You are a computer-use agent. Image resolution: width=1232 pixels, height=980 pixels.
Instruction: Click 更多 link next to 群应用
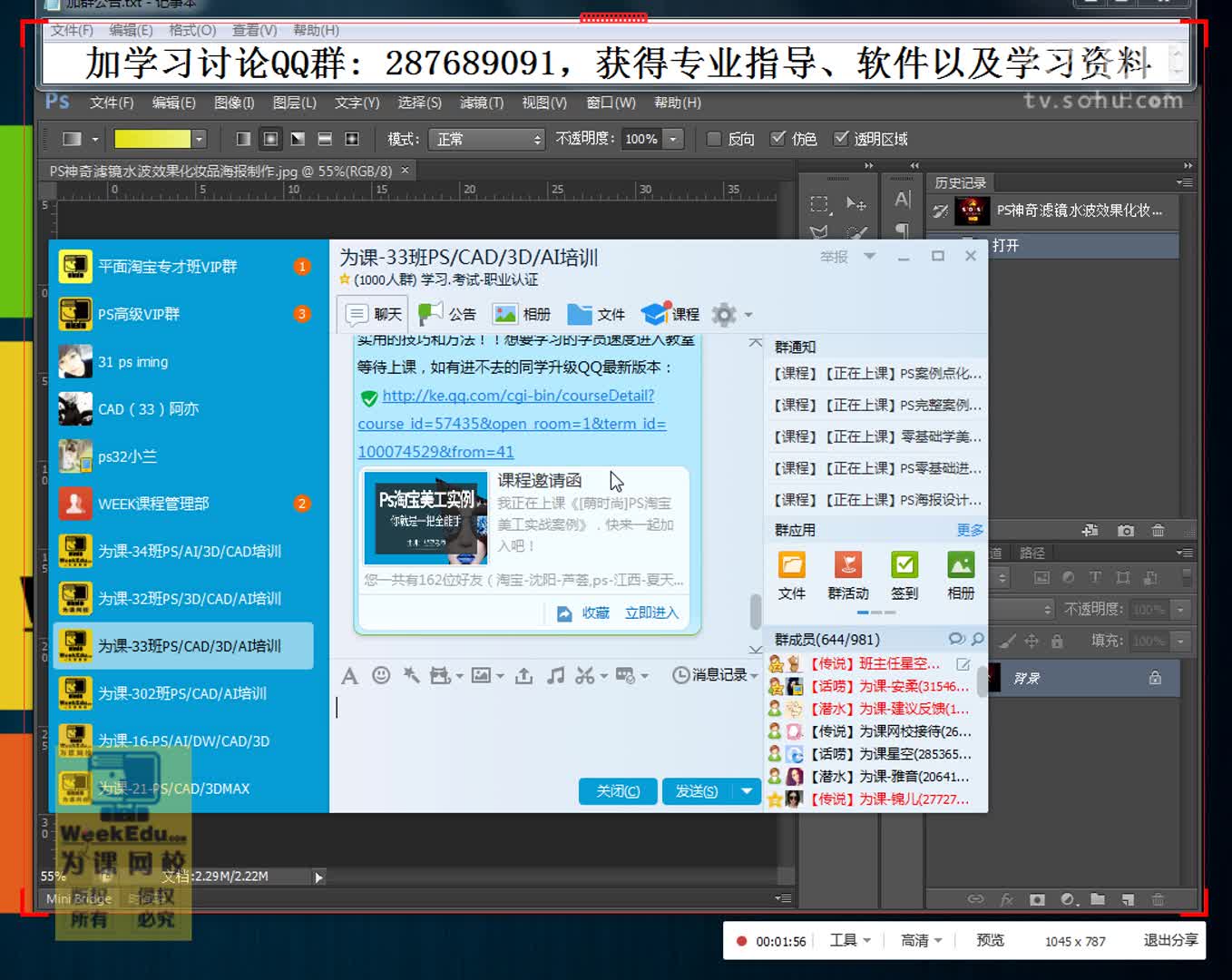coord(970,530)
